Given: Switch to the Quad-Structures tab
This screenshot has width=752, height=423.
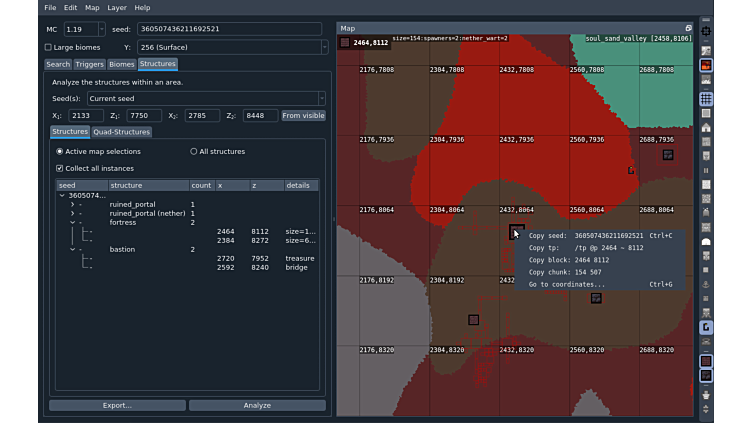Looking at the screenshot, I should point(121,131).
